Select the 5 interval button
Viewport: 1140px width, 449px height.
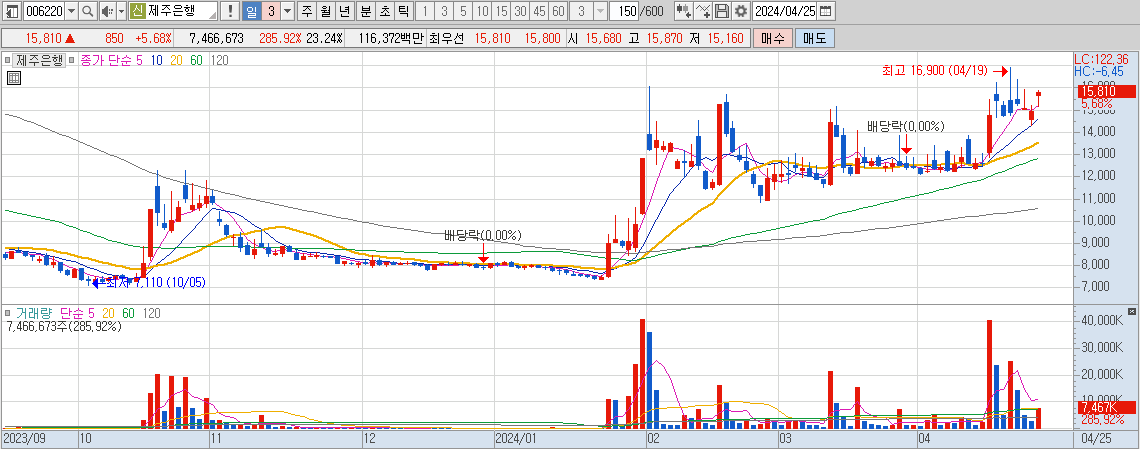463,11
